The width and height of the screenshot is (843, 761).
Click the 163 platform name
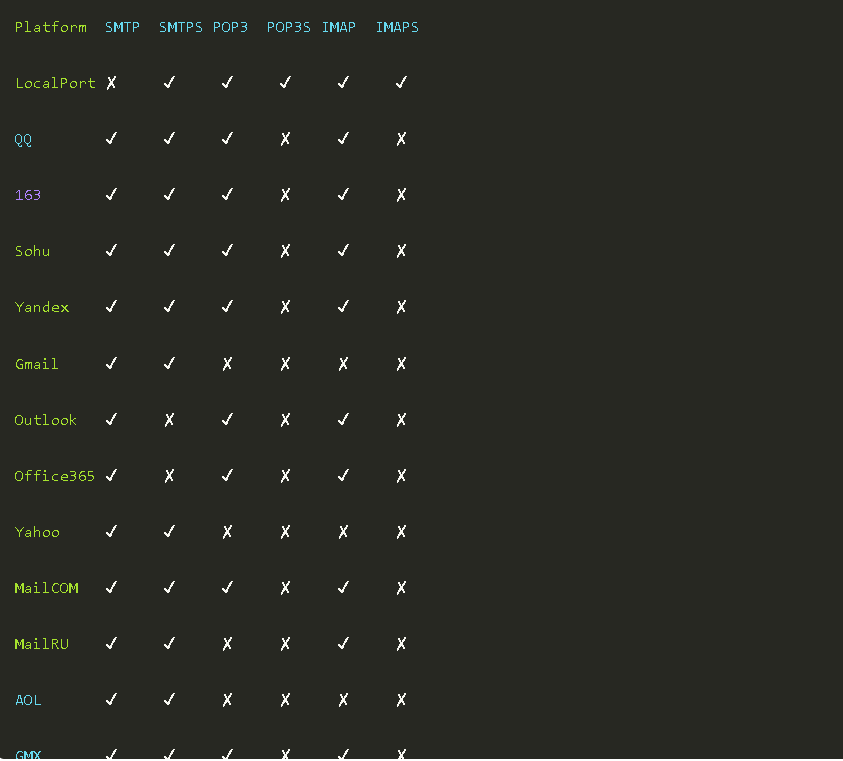click(x=28, y=195)
